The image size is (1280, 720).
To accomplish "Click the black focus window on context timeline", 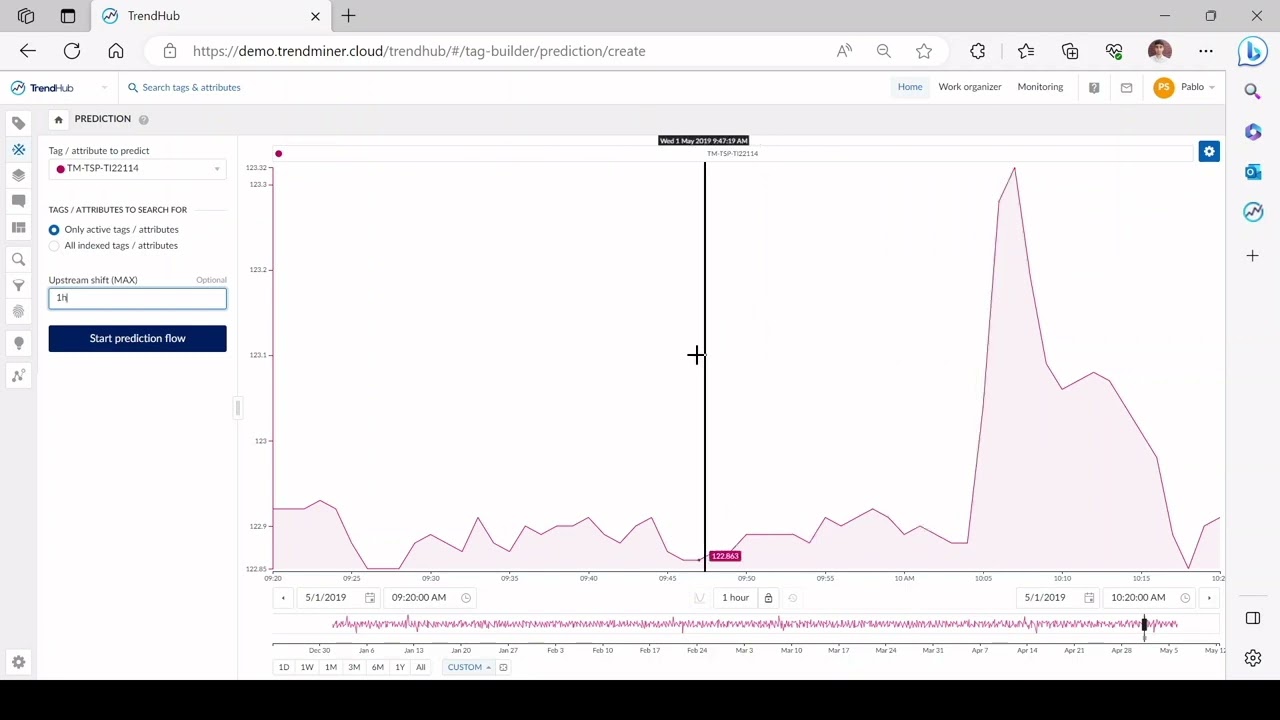I will click(1144, 624).
